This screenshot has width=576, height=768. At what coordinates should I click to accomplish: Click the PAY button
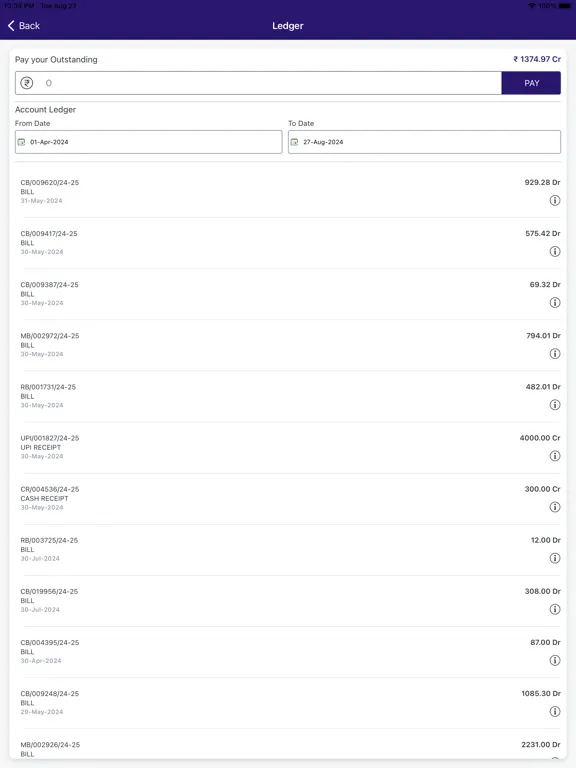tap(531, 83)
